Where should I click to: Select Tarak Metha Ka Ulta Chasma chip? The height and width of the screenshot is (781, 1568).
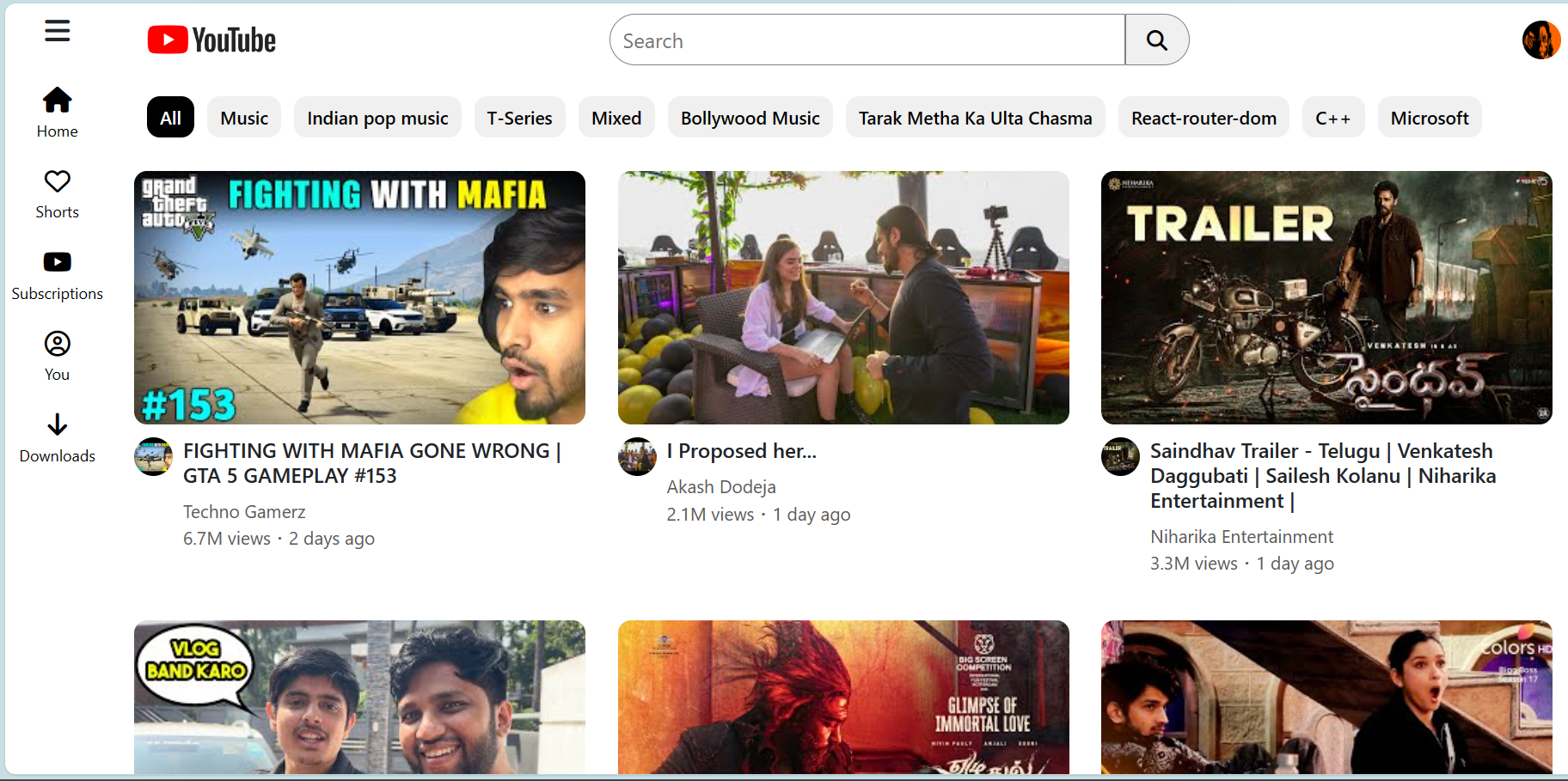(976, 118)
